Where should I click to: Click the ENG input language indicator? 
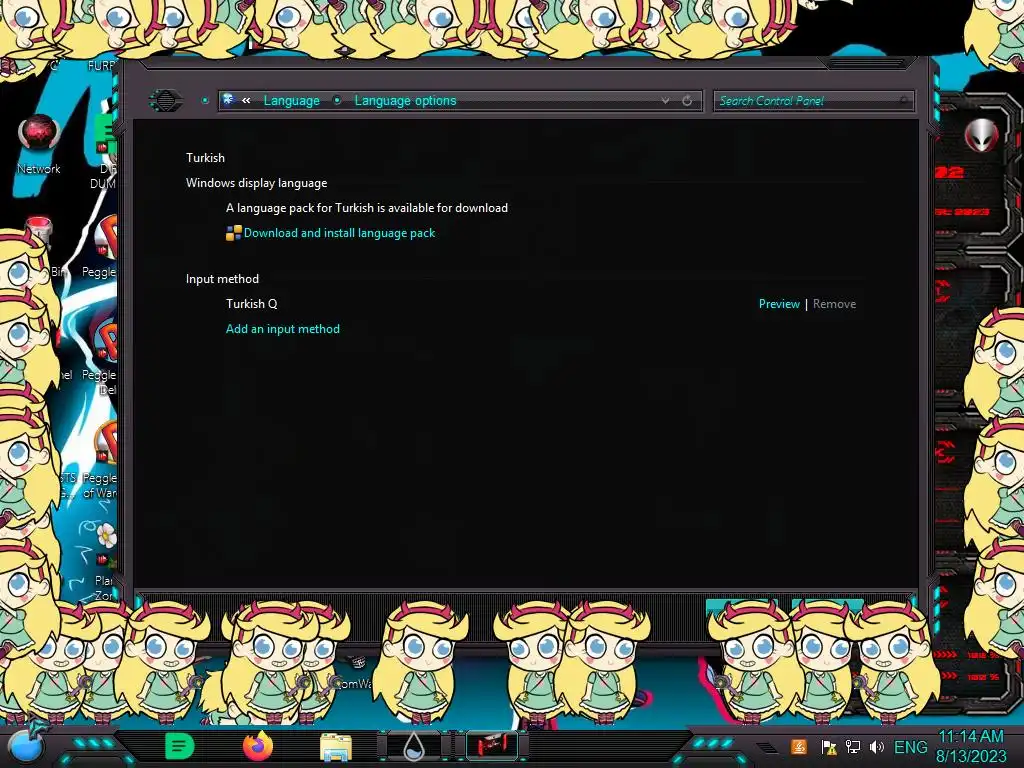(x=910, y=747)
